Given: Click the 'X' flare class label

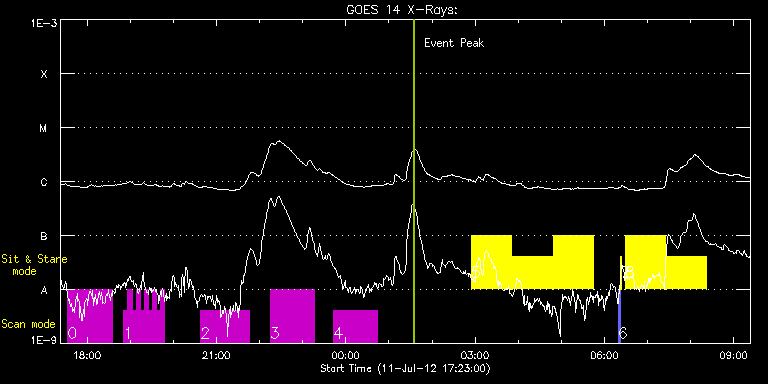Looking at the screenshot, I should click(x=44, y=74).
